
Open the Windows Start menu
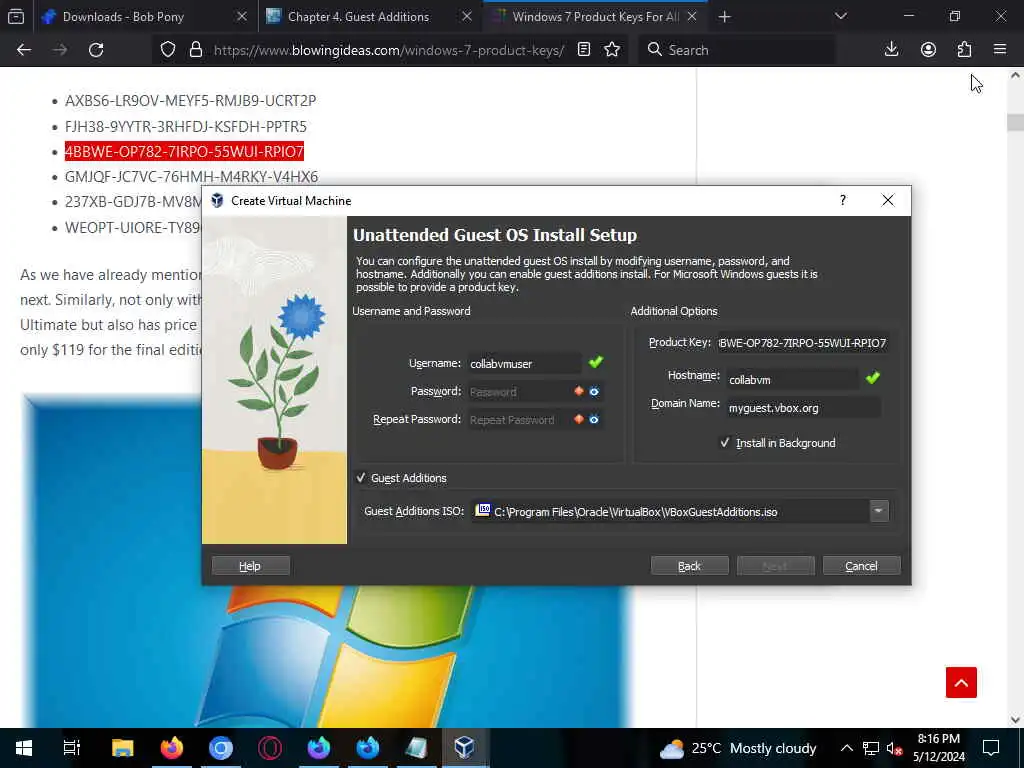(x=24, y=748)
